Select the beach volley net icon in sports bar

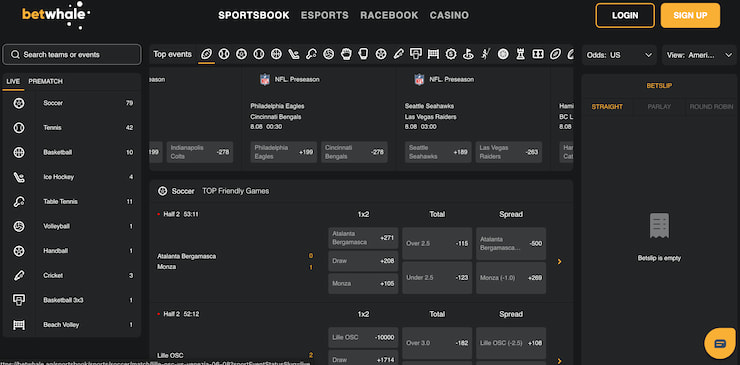point(433,54)
